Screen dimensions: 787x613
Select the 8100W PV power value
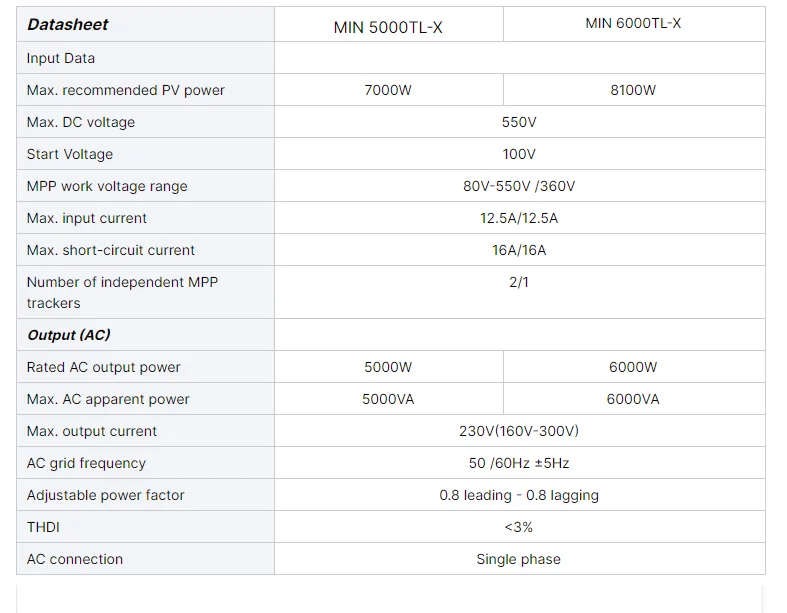633,90
